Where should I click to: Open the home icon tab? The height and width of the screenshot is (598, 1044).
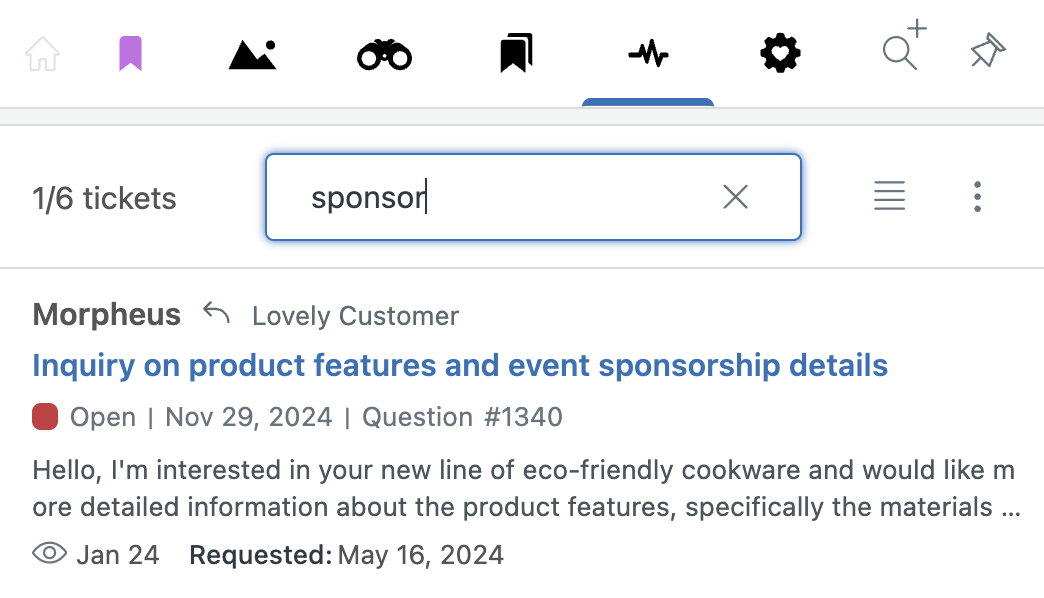pos(43,53)
